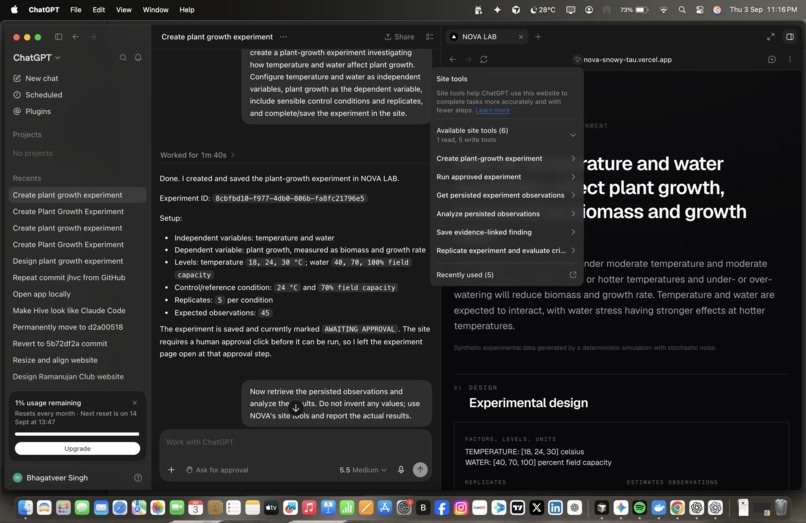Open recent chat 'Design plant growth experiment'
Viewport: 806px width, 523px height.
[77, 261]
